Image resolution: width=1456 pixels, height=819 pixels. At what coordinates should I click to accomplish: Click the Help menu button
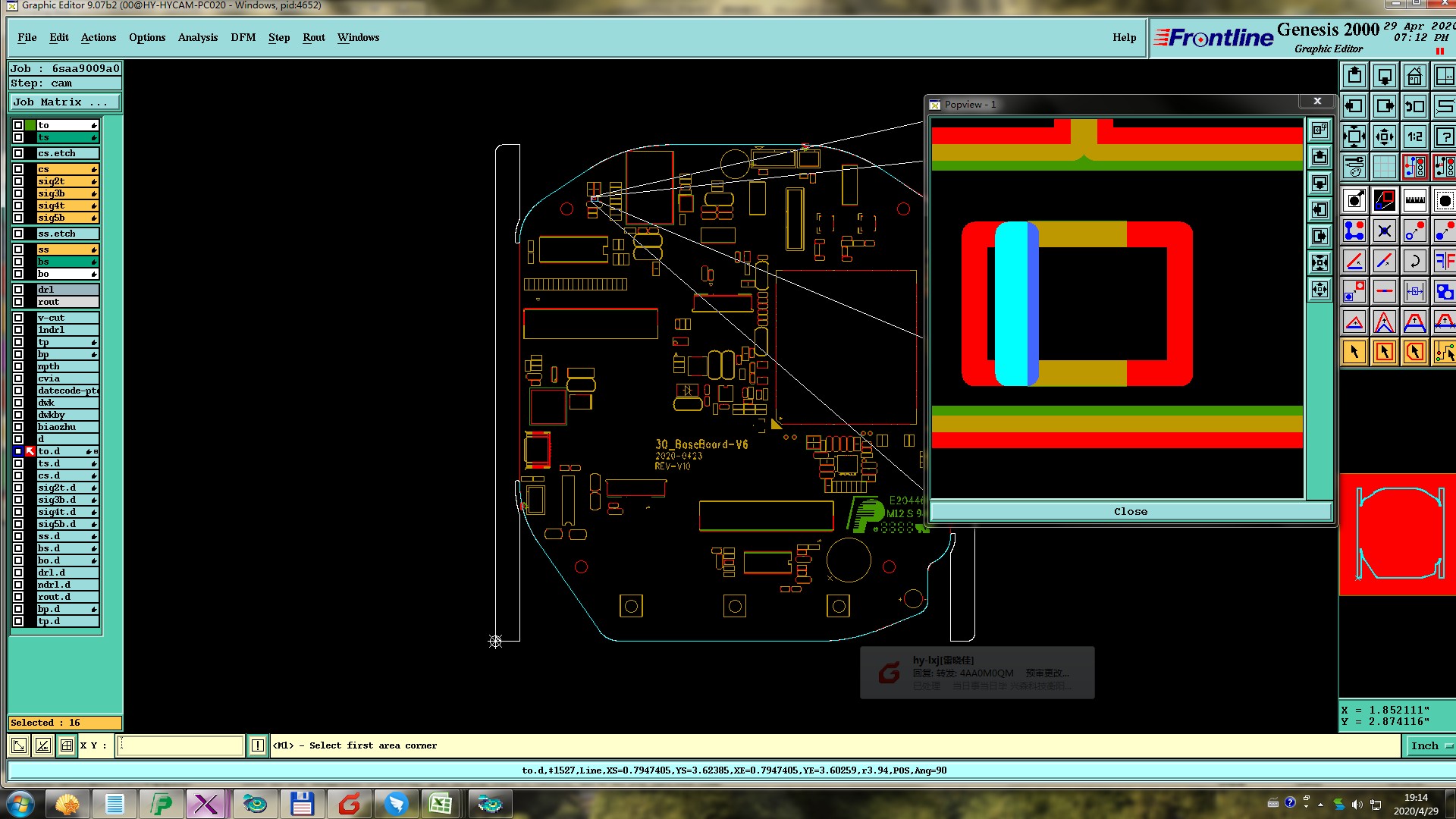[x=1124, y=37]
